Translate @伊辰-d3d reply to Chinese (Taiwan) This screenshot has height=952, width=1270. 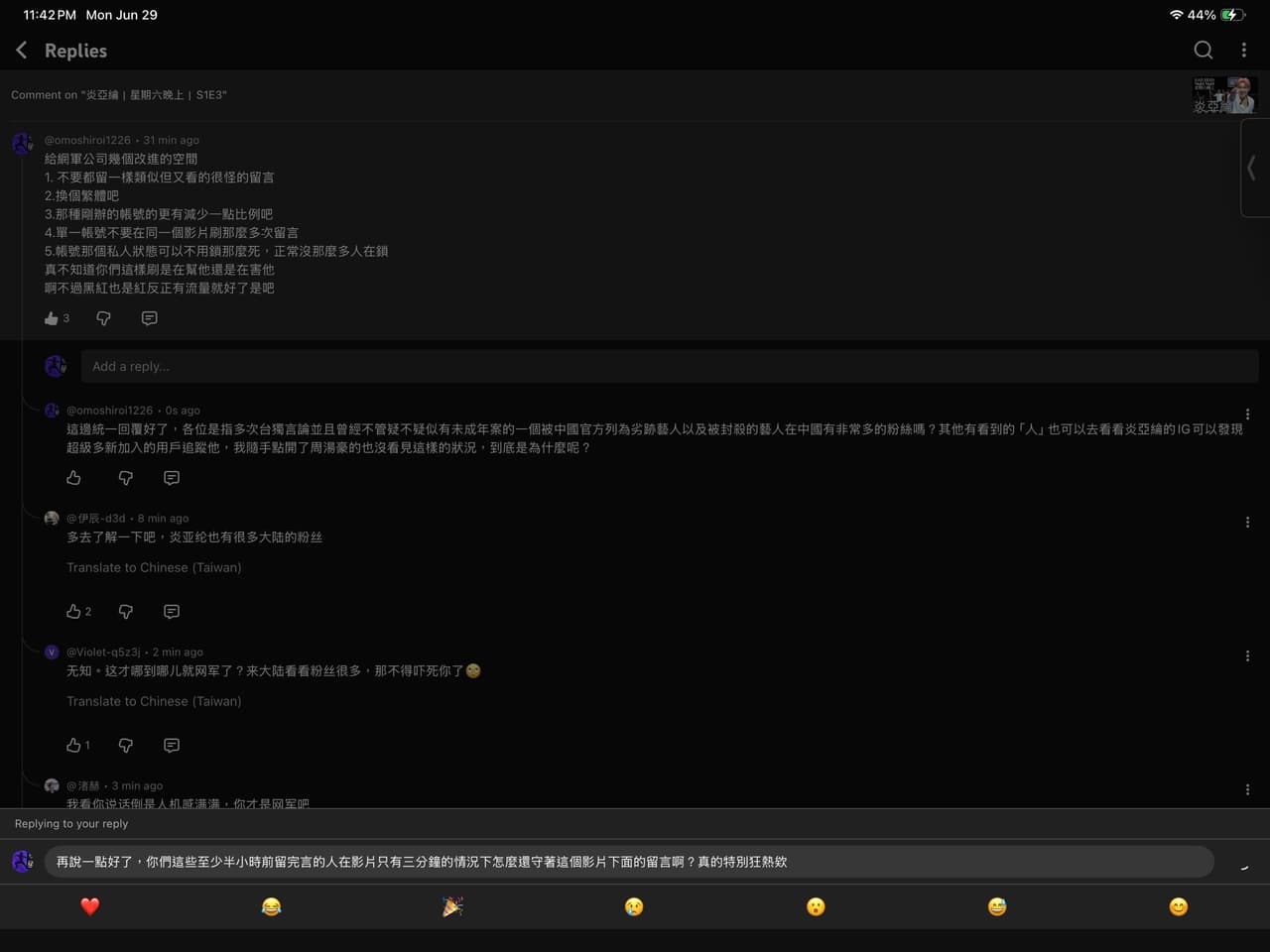154,567
